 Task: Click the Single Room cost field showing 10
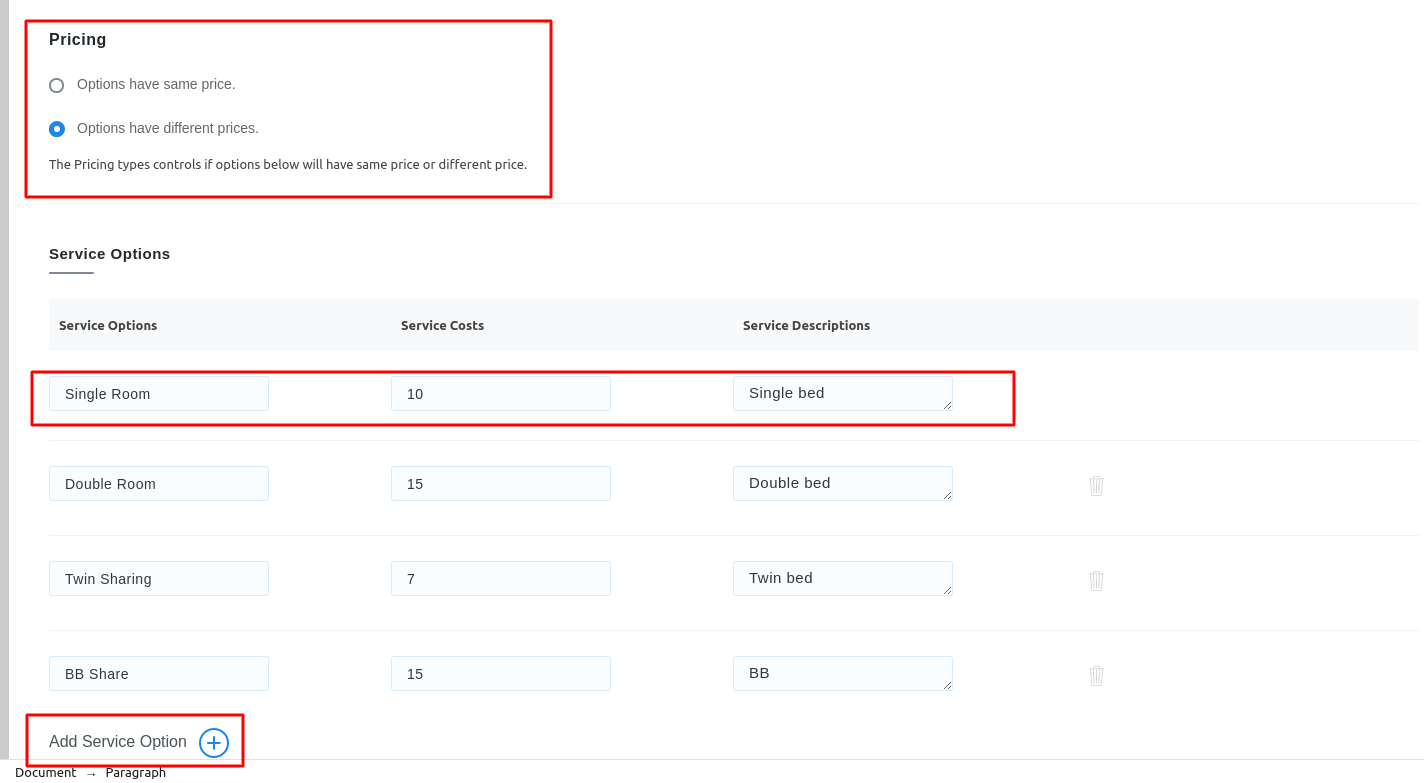click(x=501, y=393)
